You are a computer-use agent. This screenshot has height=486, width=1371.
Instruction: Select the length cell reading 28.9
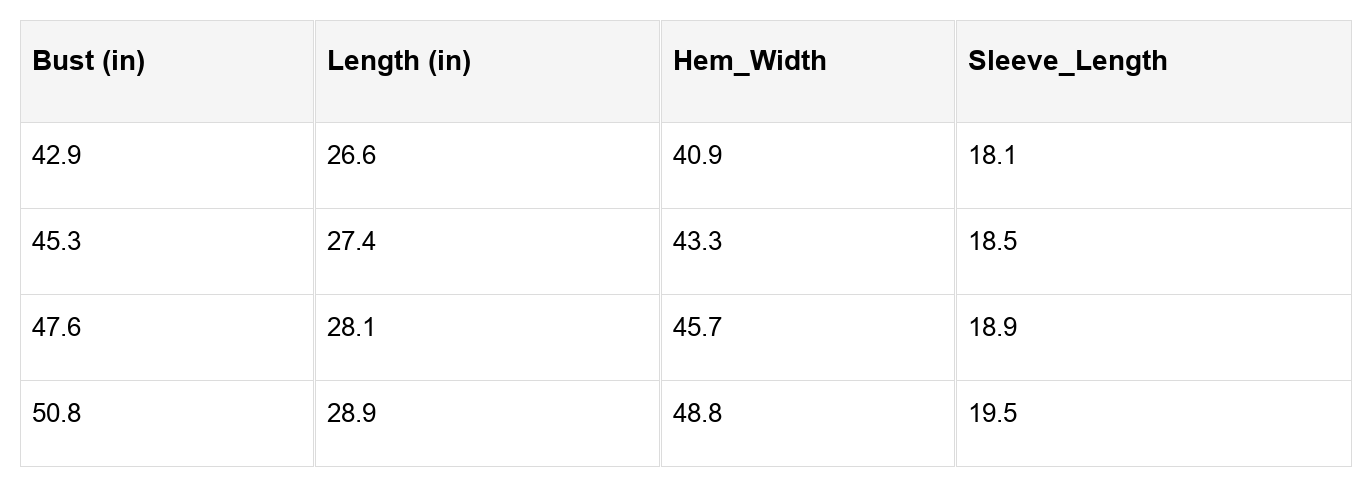tap(351, 414)
